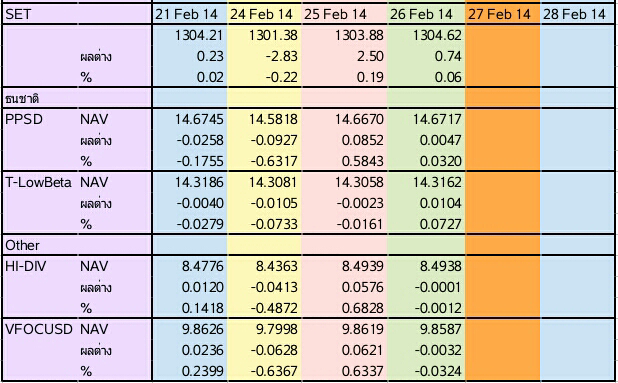Click the 25 Feb 14 column header

(344, 14)
